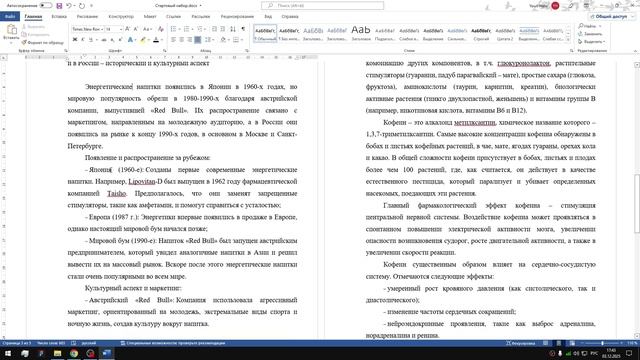Click the Заменить button
Image resolution: width=640 pixels, height=360 pixels.
pos(590,34)
